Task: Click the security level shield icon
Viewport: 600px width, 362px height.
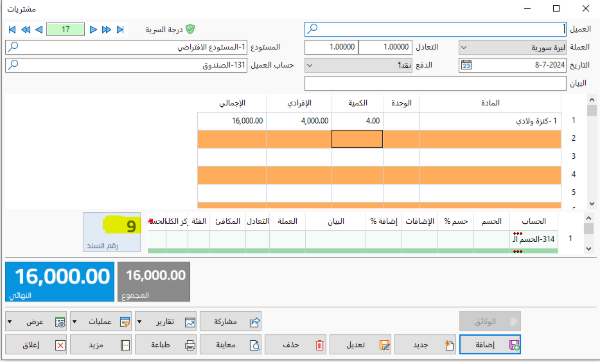Action: [190, 29]
